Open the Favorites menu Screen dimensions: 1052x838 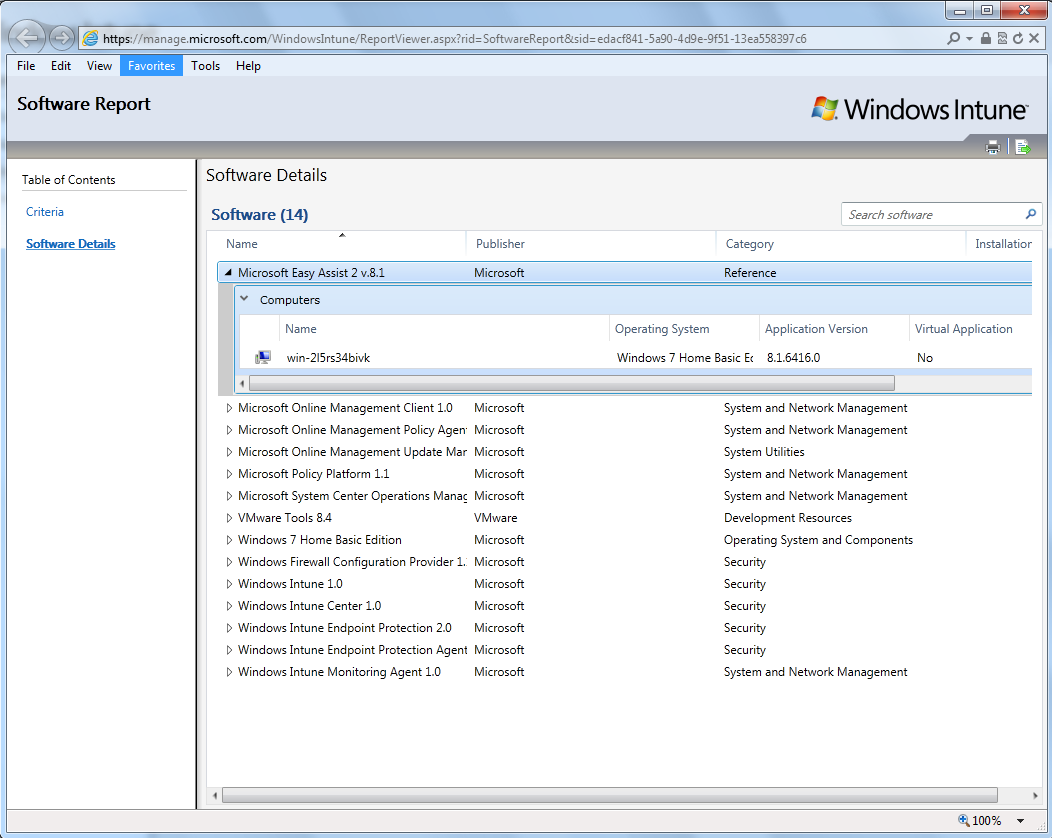pyautogui.click(x=152, y=66)
